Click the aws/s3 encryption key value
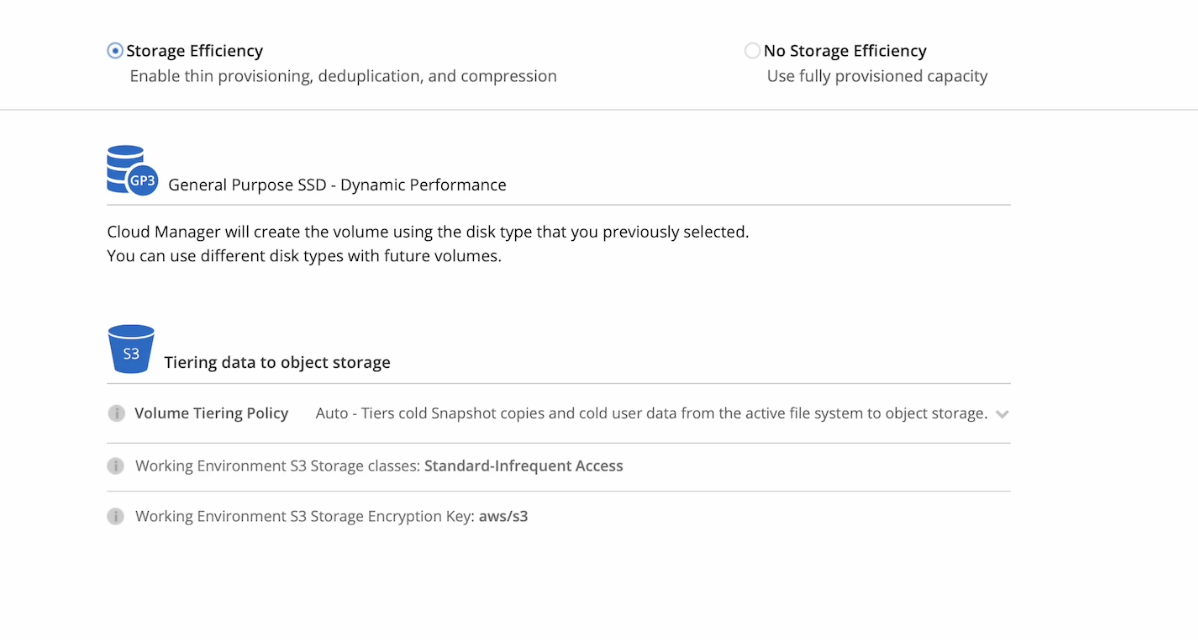 (x=503, y=516)
